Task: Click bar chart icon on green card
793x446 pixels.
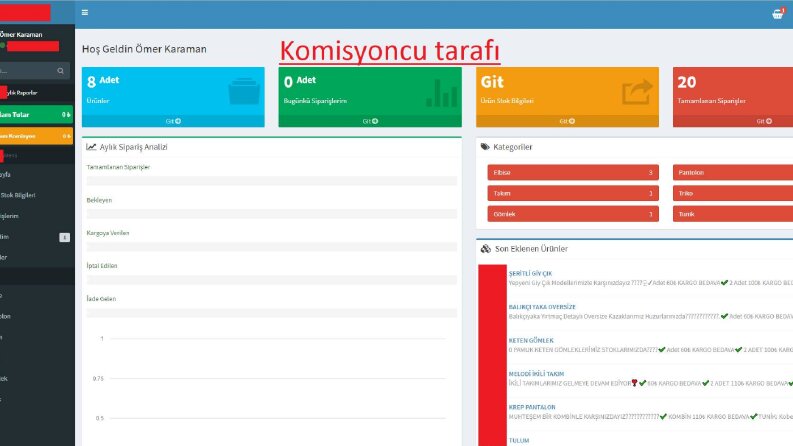Action: click(441, 92)
